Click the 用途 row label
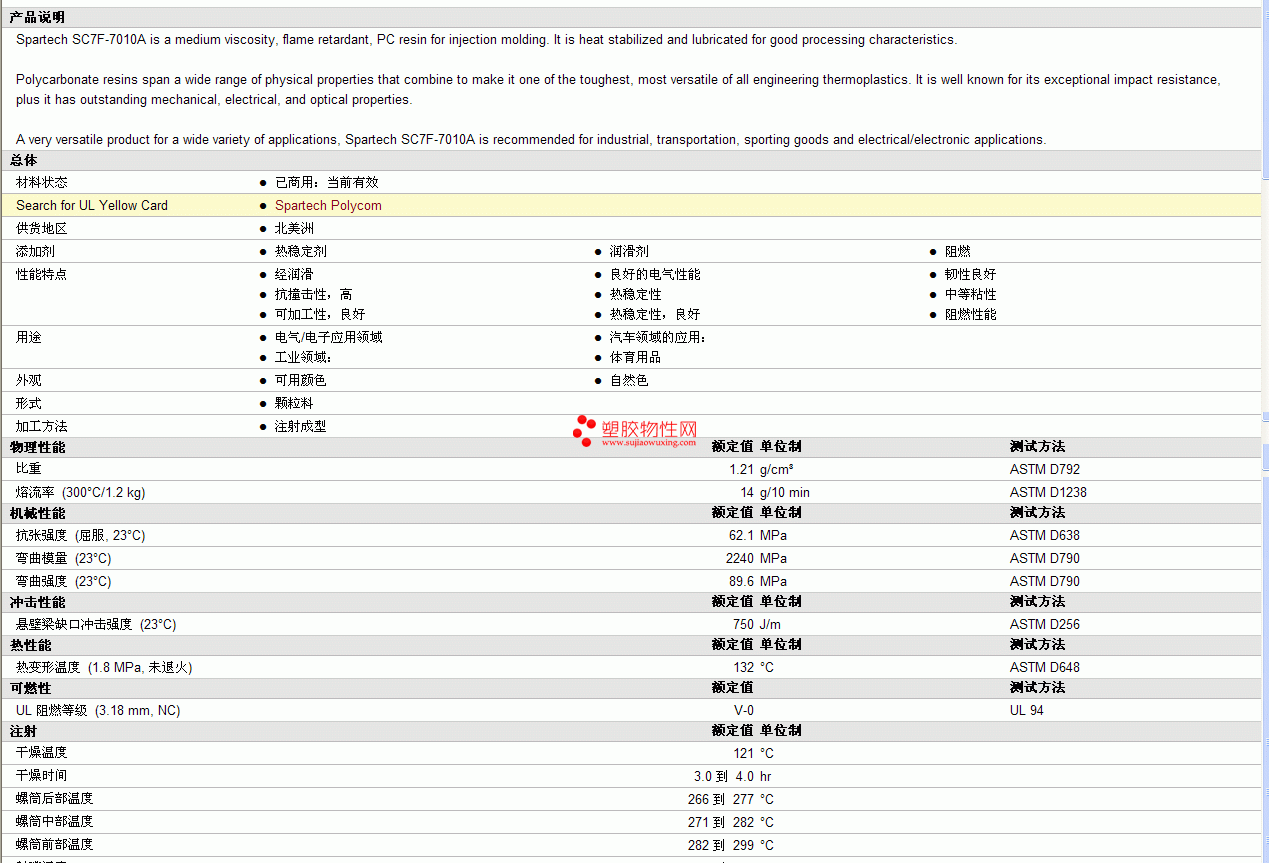Viewport: 1269px width, 863px height. point(29,337)
